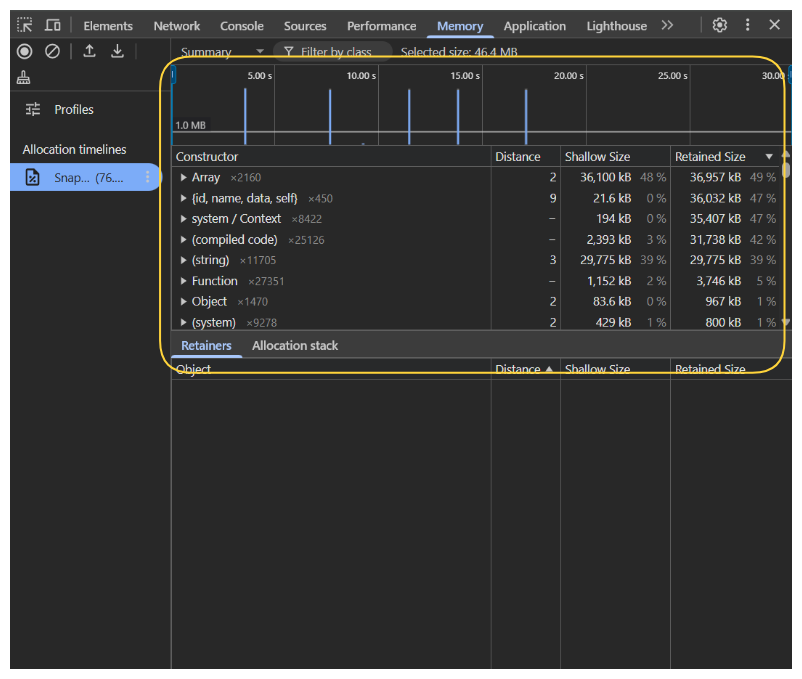Expand the (system) constructor row
802x679 pixels.
click(183, 323)
